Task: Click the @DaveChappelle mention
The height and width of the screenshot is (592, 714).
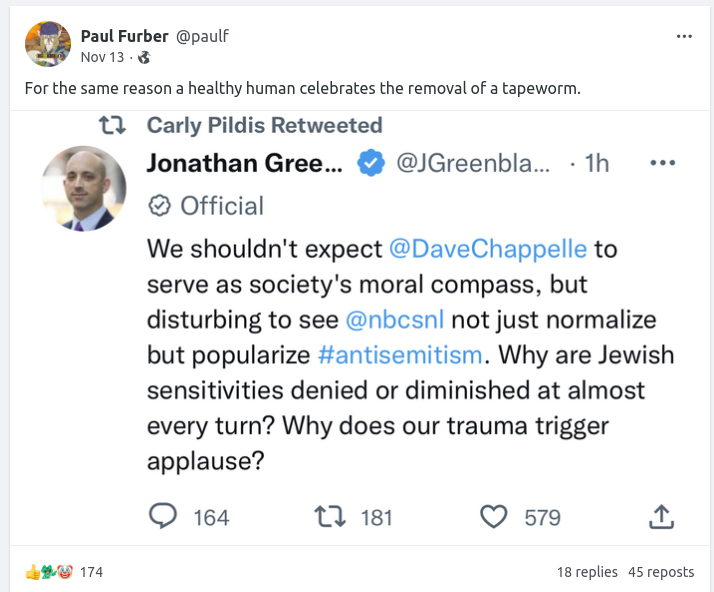Action: pyautogui.click(x=497, y=248)
